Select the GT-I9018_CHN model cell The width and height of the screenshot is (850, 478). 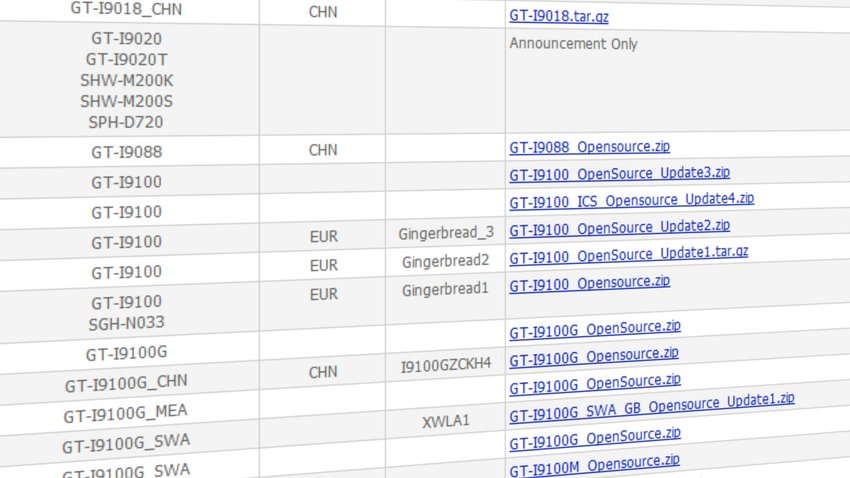[x=126, y=9]
